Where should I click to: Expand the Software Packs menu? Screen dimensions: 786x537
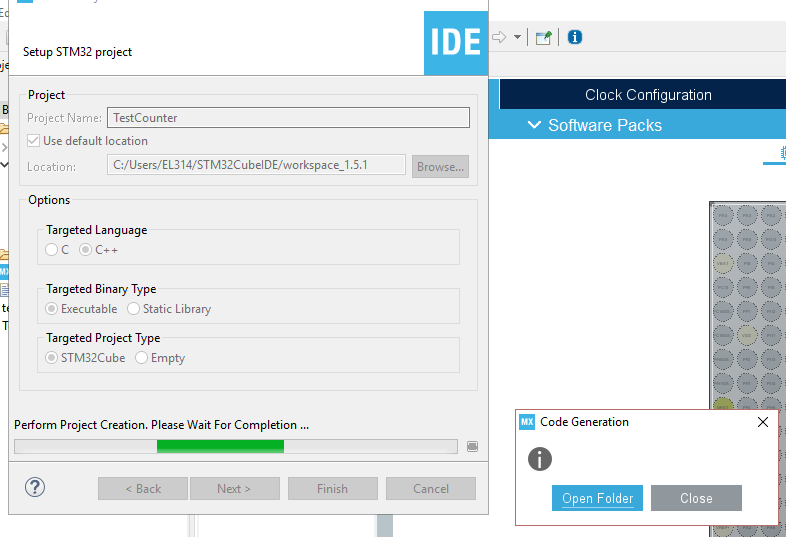[595, 125]
